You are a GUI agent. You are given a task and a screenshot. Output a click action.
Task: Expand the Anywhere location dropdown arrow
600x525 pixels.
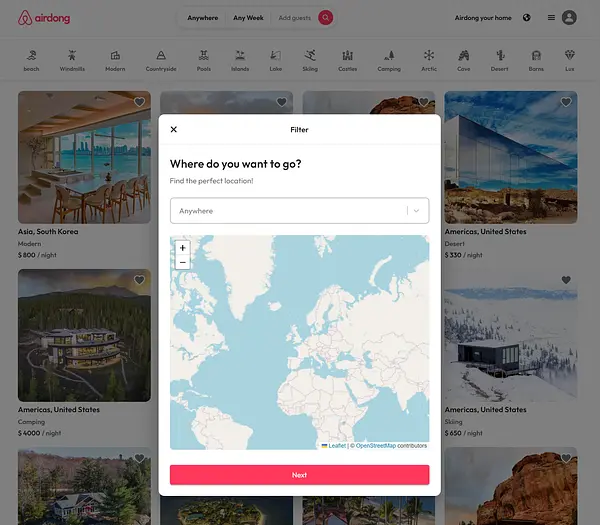[x=416, y=211]
